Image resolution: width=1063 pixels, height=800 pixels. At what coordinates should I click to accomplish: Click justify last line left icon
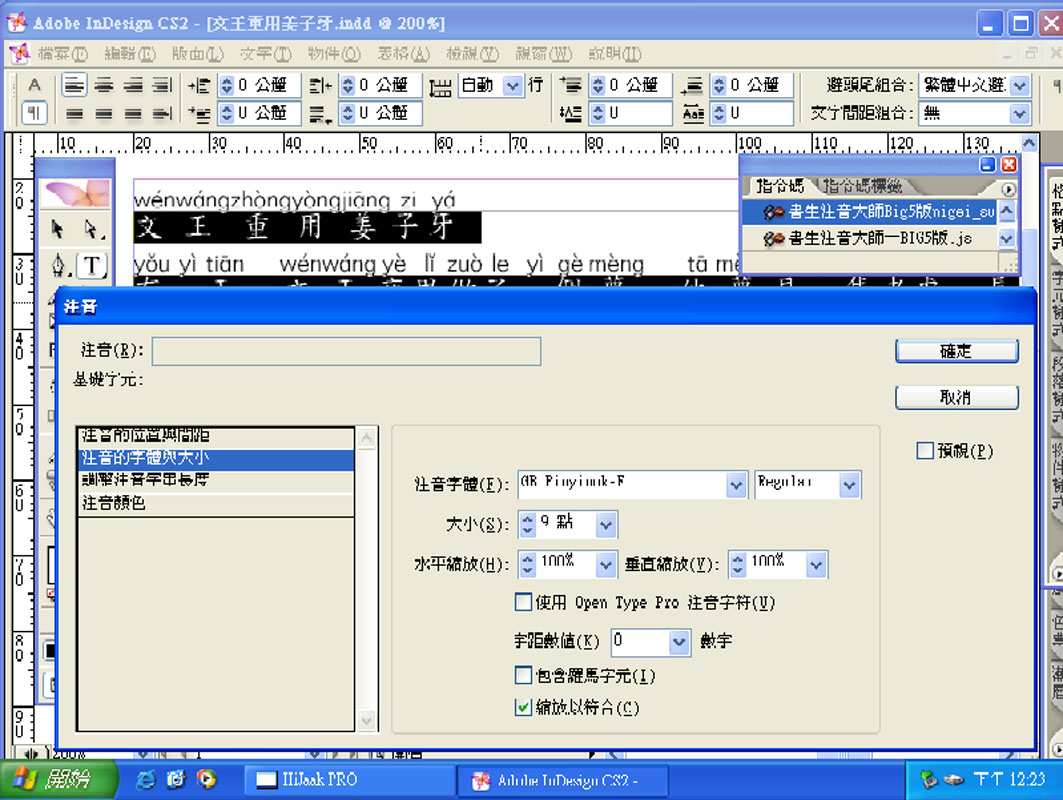74,113
